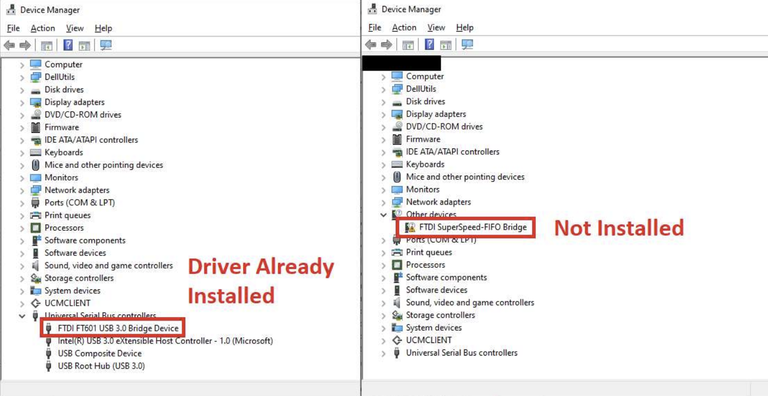Click Scan for hardware changes icon in right window
The width and height of the screenshot is (768, 396).
tap(467, 45)
